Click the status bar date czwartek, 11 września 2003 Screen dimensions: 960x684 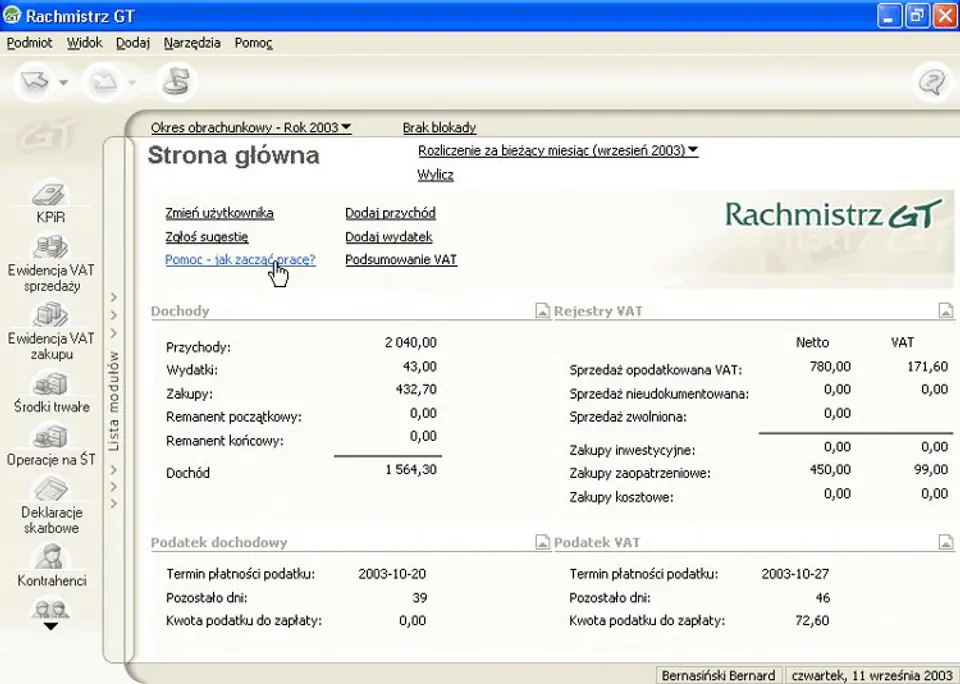tap(872, 675)
